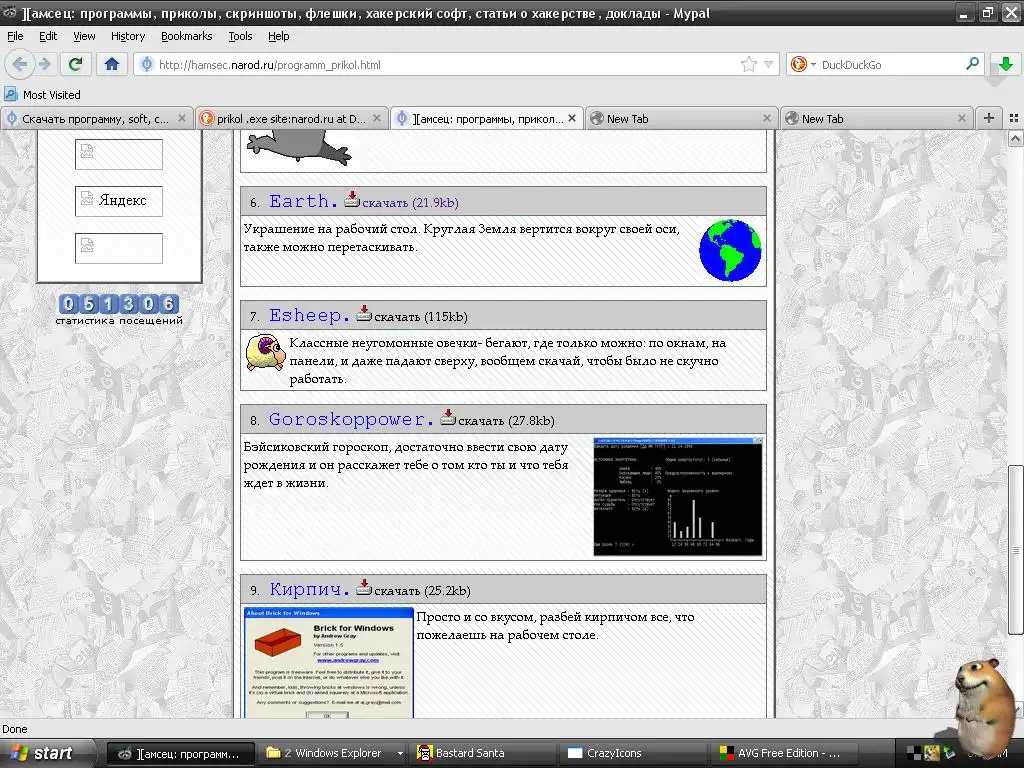Open the Goroskoppower console screenshot thumbnail

click(x=678, y=497)
